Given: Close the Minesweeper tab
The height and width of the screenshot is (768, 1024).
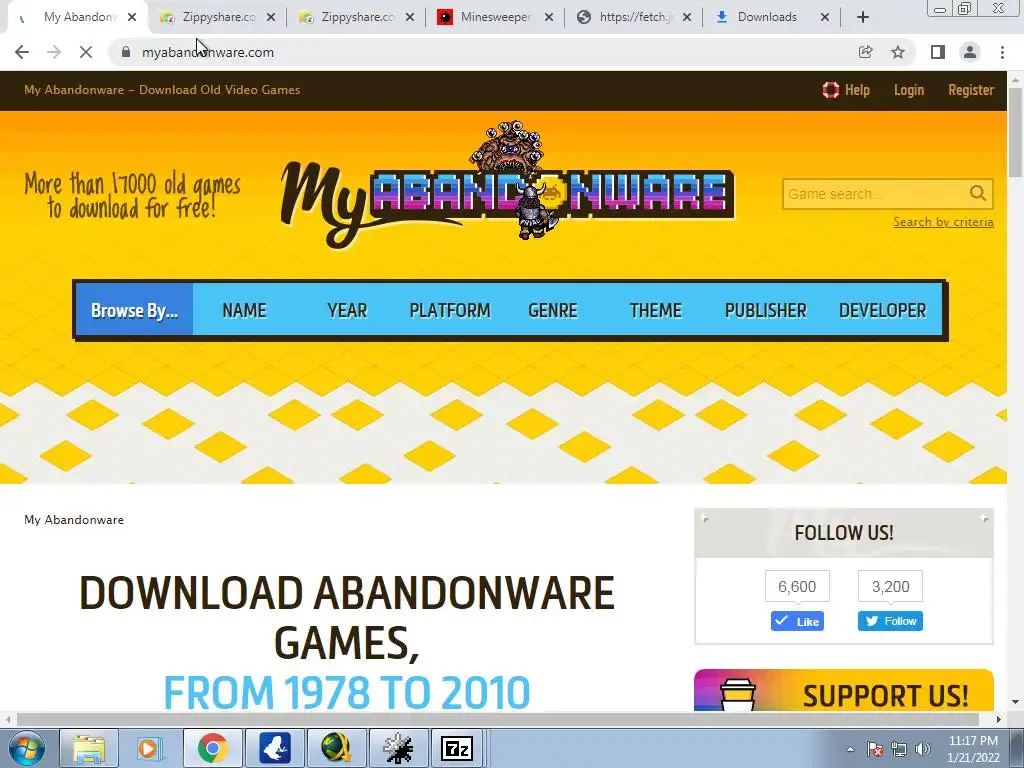Looking at the screenshot, I should pos(549,17).
